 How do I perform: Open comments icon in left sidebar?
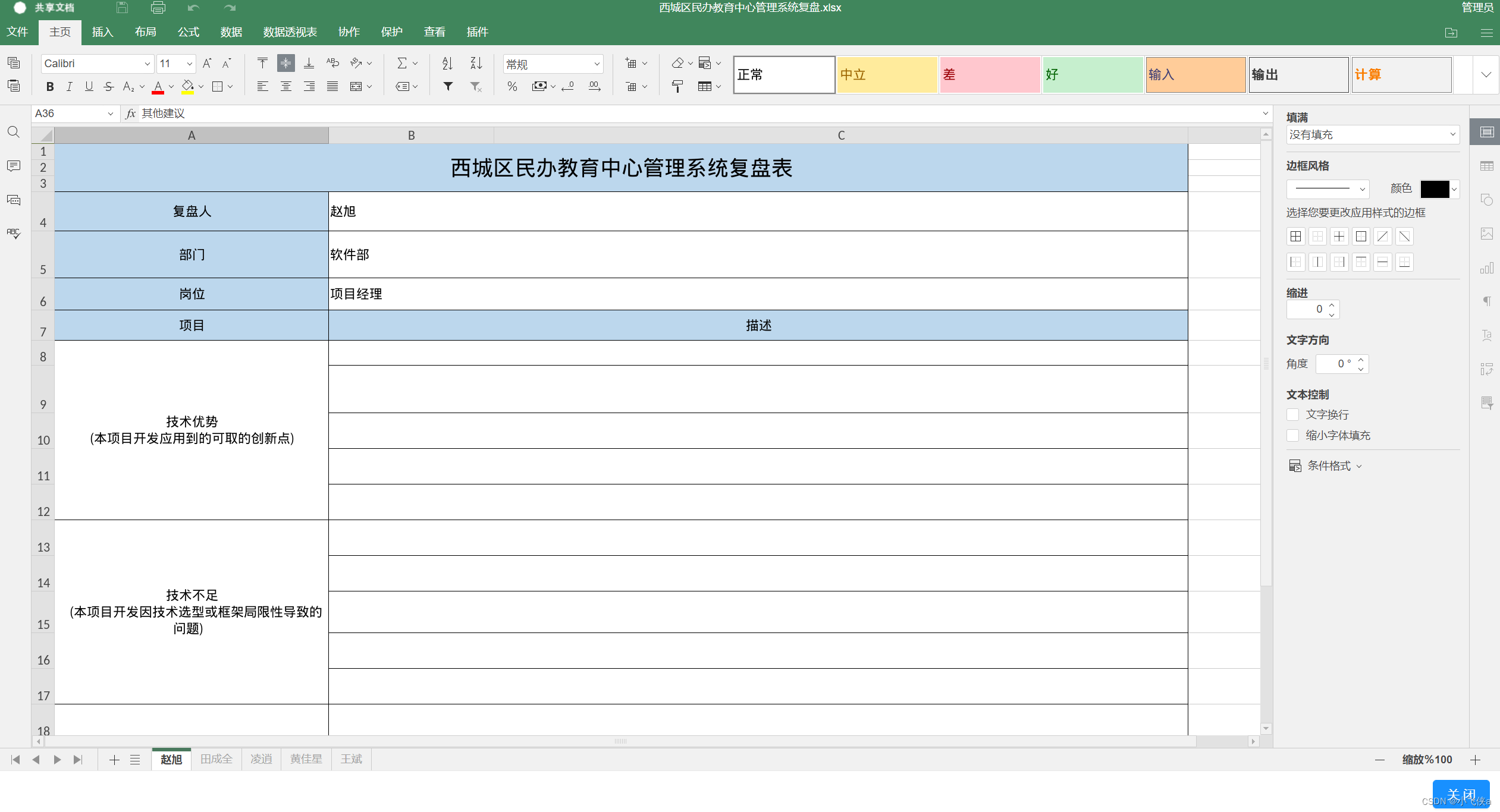(x=14, y=166)
